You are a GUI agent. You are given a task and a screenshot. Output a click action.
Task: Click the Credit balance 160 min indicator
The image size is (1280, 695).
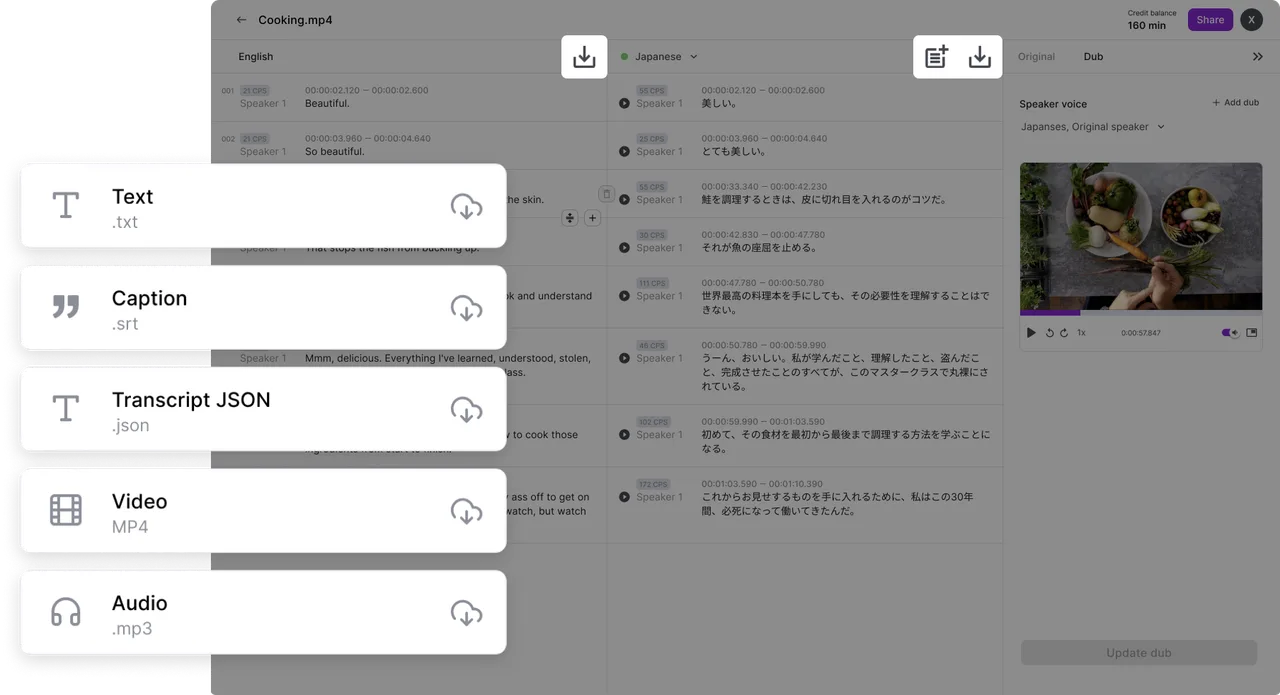pyautogui.click(x=1151, y=20)
